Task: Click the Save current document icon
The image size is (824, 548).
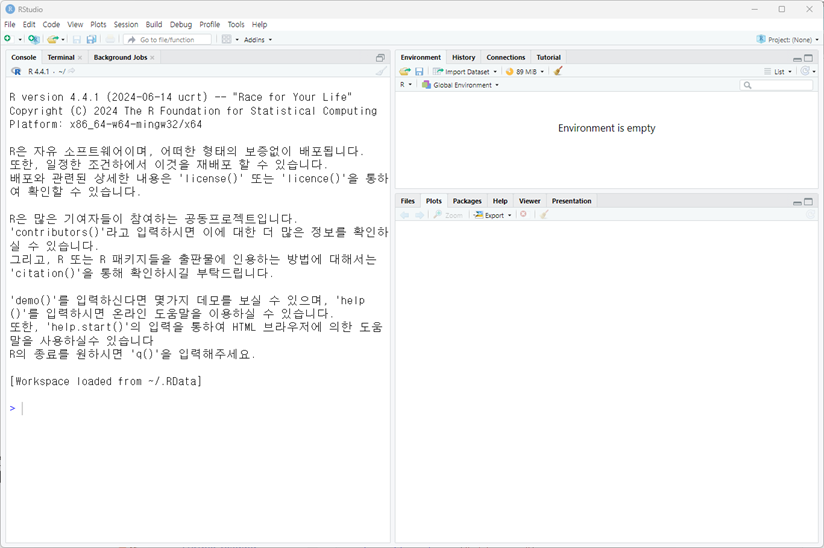Action: [77, 39]
